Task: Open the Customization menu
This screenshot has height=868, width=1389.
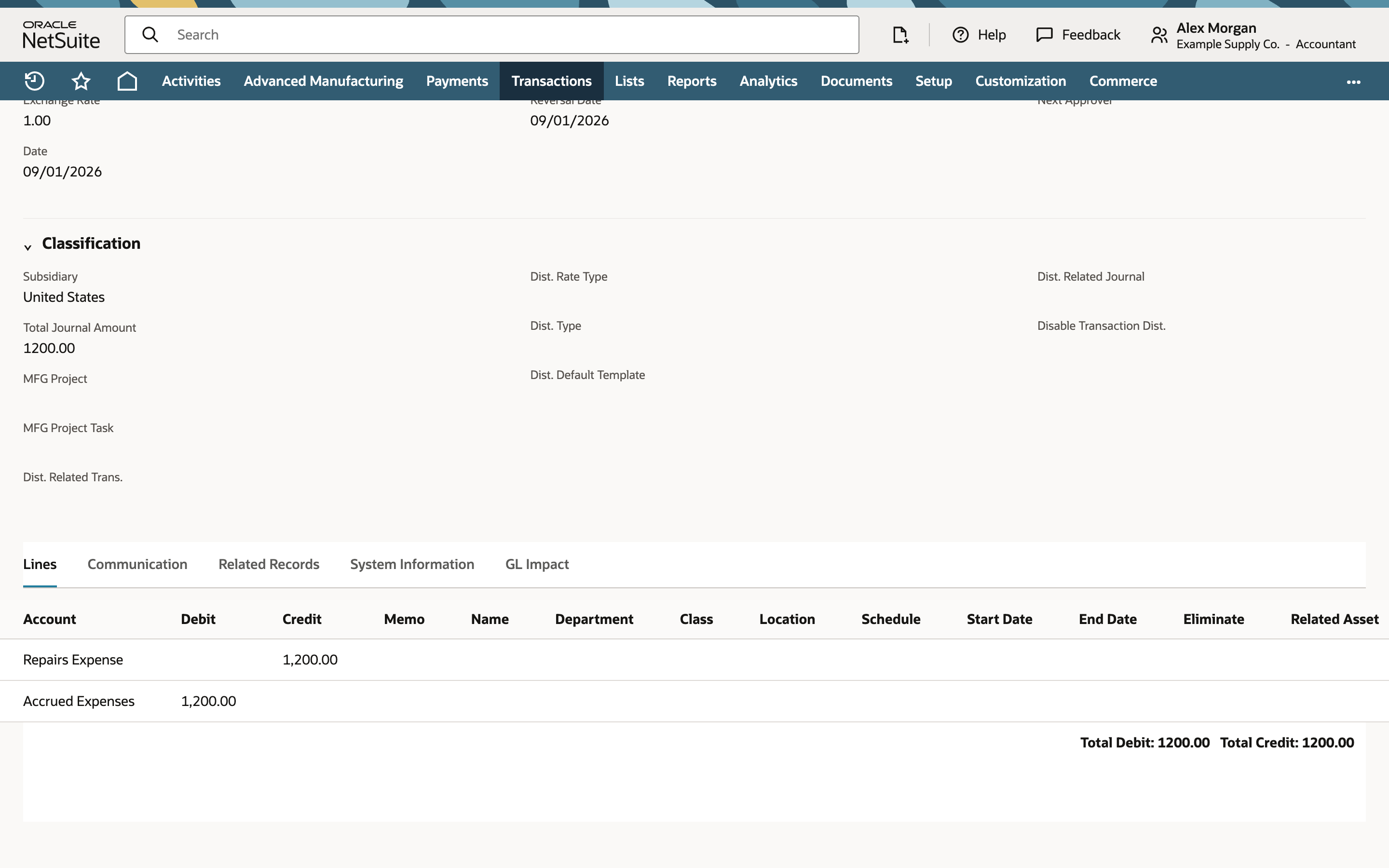Action: [x=1021, y=81]
